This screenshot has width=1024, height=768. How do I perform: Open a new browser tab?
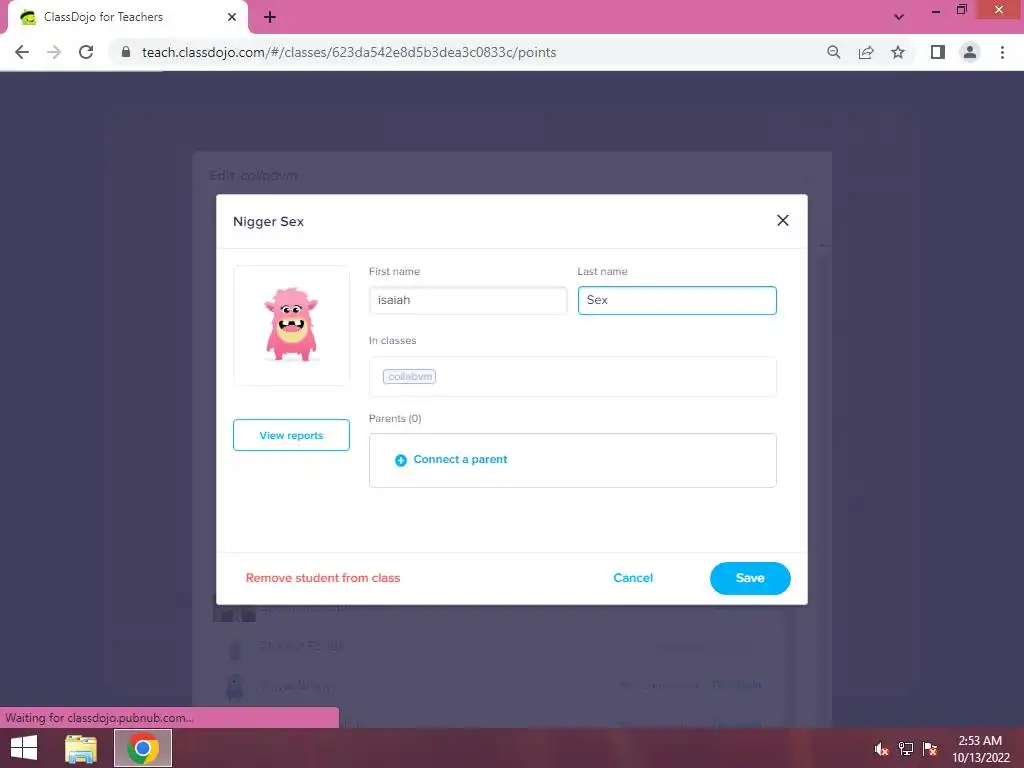tap(270, 17)
